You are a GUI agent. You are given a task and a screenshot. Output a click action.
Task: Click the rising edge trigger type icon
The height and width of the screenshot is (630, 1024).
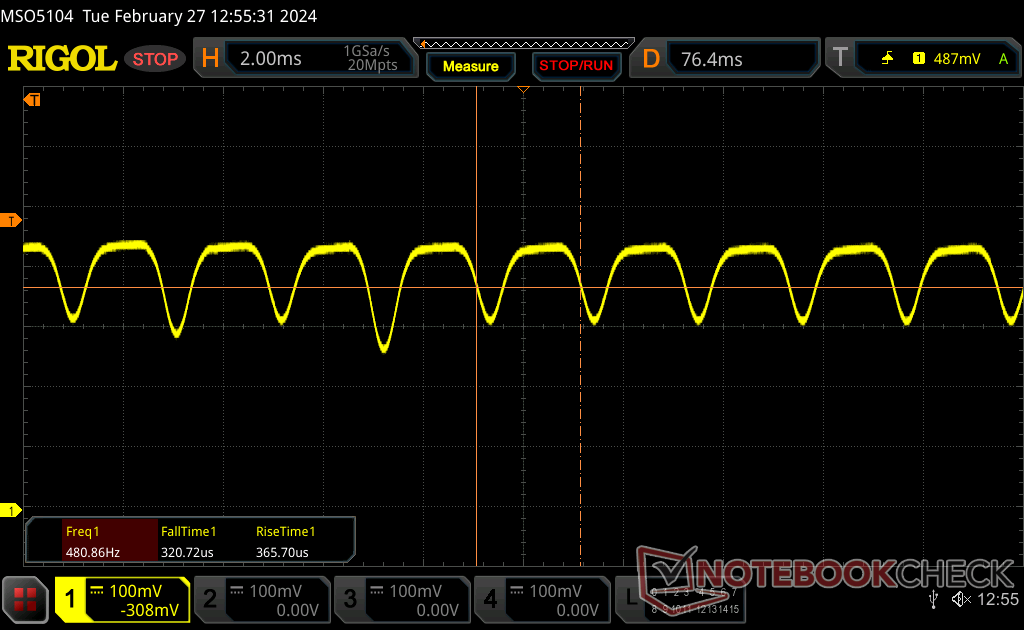887,59
